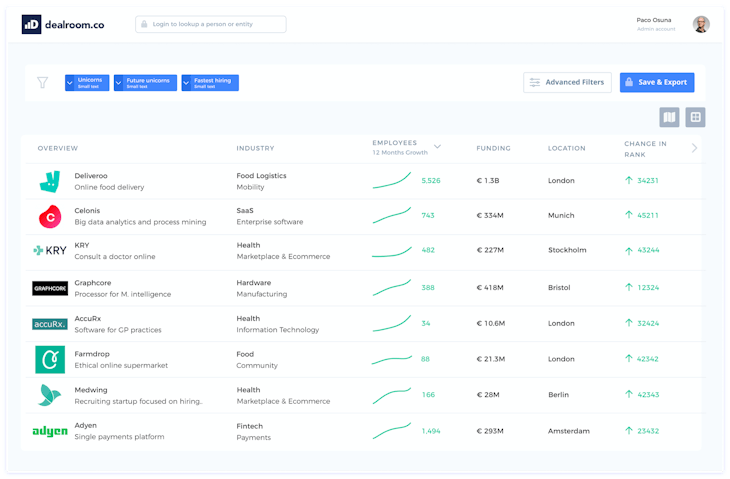This screenshot has width=730, height=479.
Task: Click the funnel filter icon
Action: [x=42, y=82]
